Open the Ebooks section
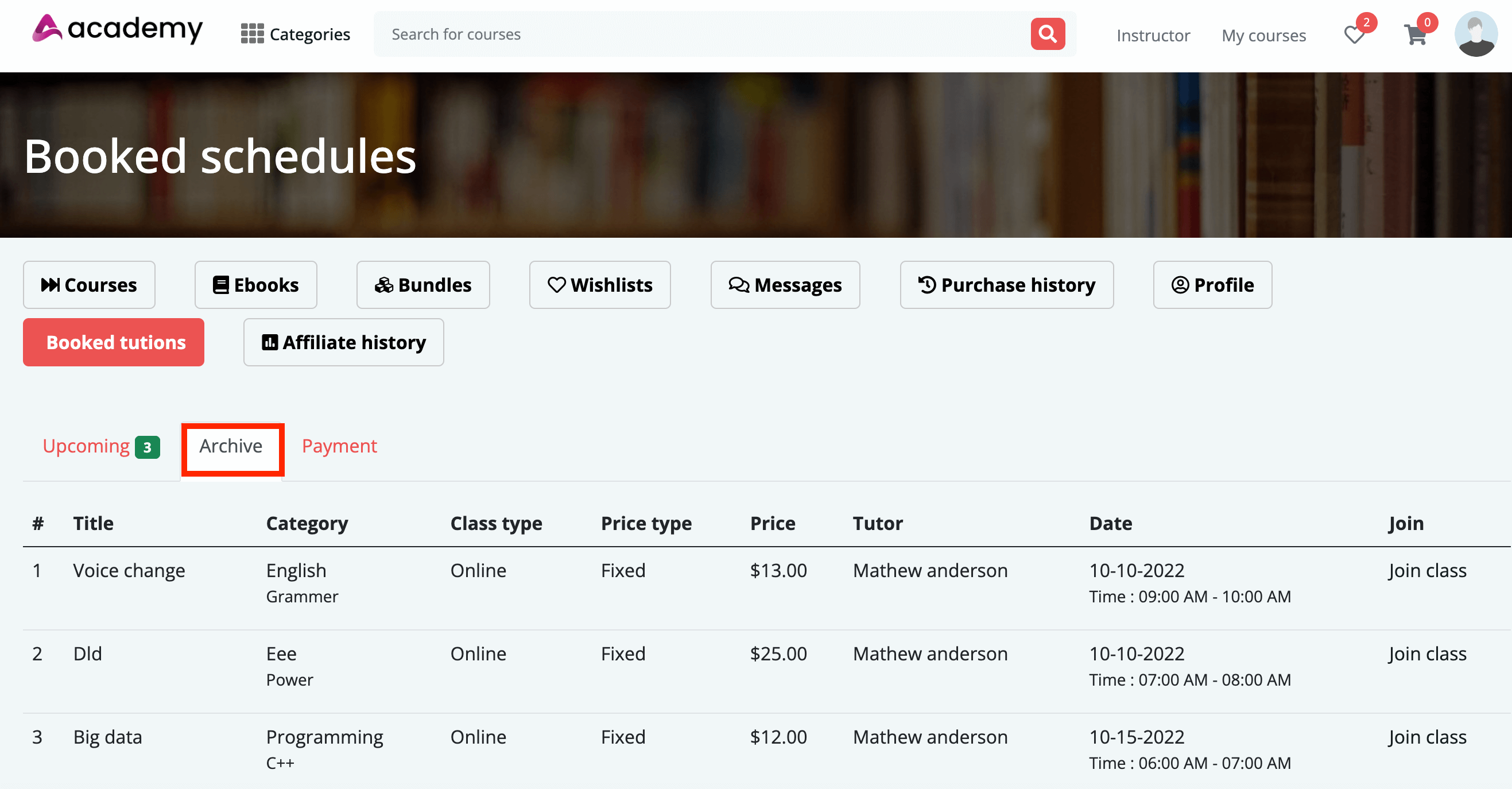1512x789 pixels. click(255, 285)
